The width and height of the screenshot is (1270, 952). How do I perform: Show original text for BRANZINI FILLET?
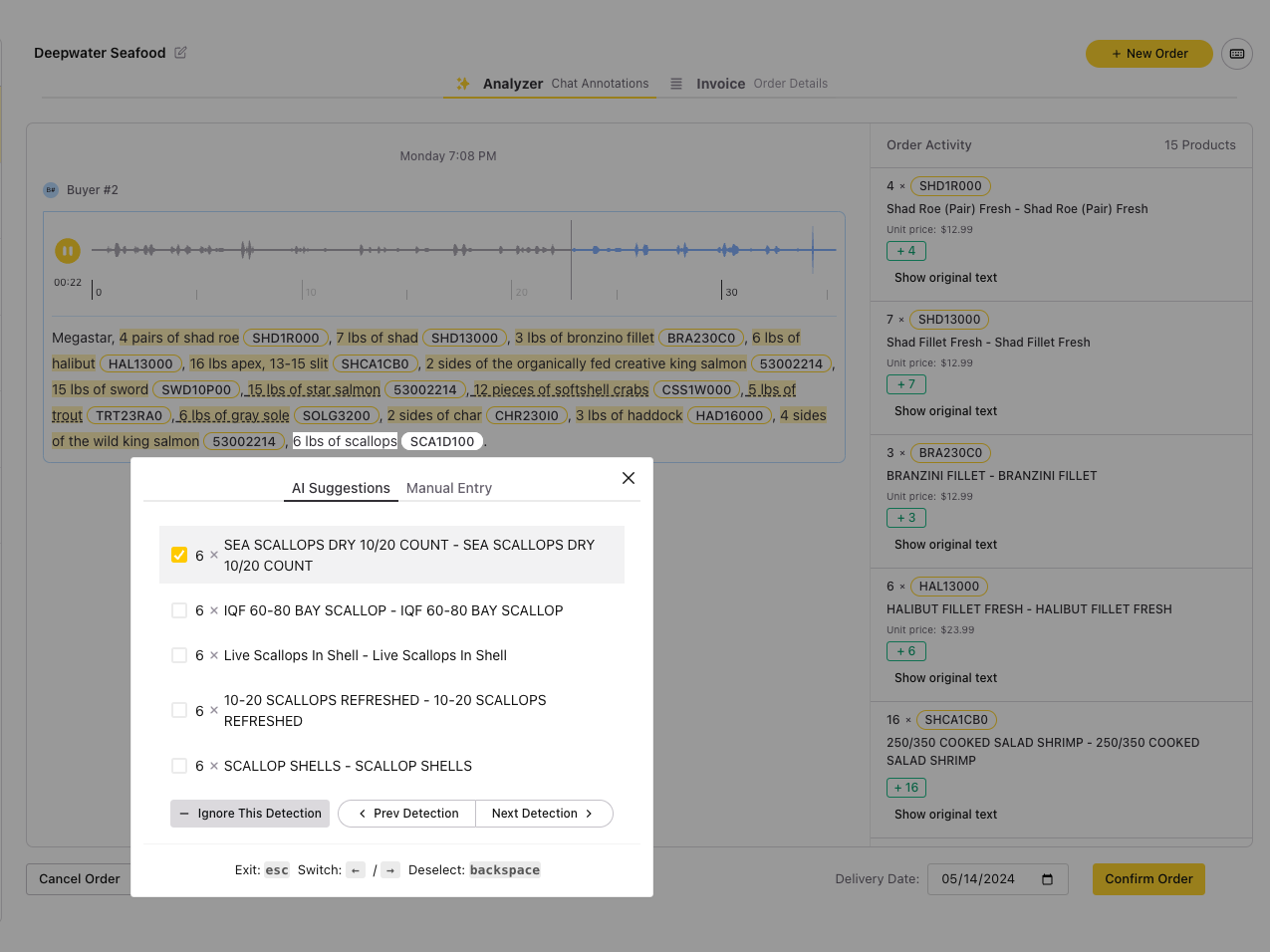coord(945,545)
